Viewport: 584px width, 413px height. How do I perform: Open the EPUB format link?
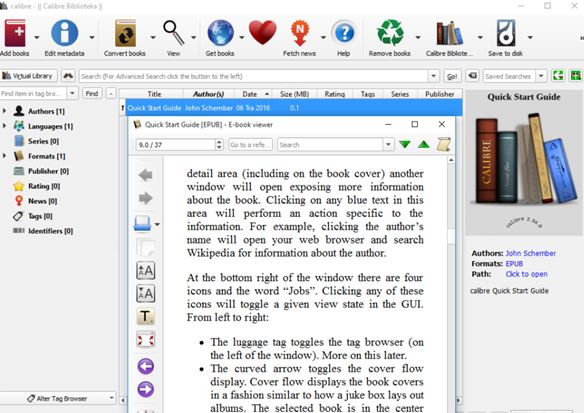(x=514, y=264)
